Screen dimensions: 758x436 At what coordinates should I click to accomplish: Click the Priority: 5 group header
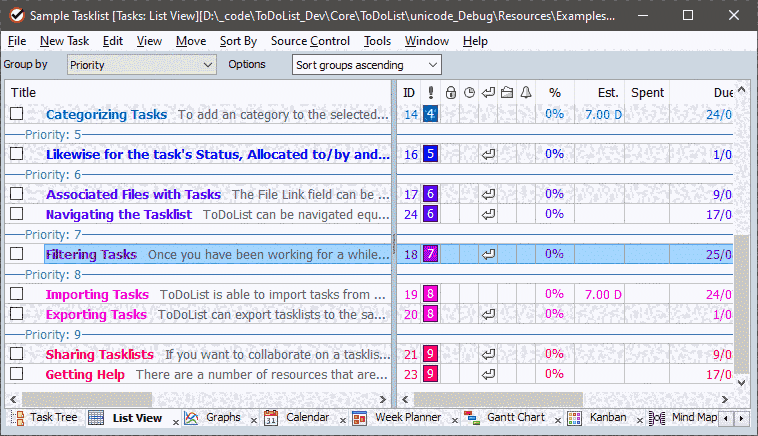[198, 134]
